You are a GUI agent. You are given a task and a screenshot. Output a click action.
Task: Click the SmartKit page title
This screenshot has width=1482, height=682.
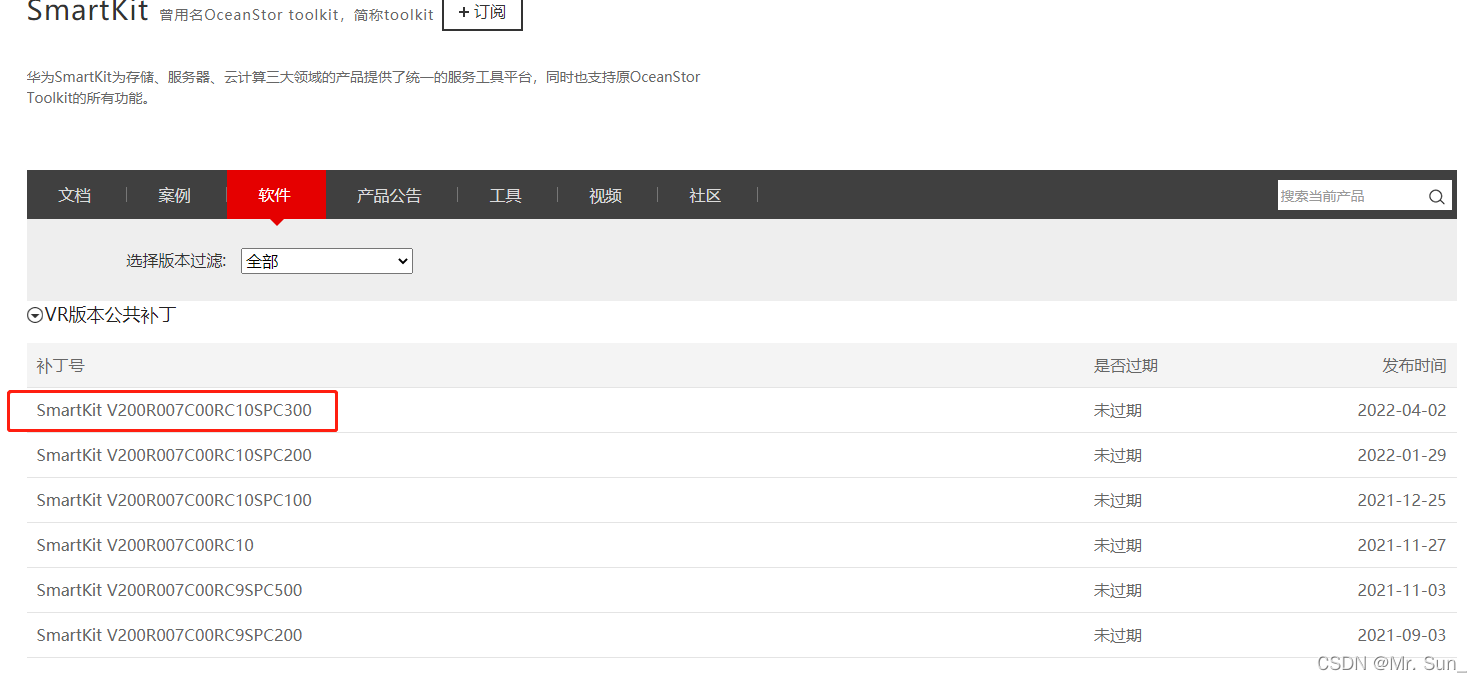[x=87, y=12]
